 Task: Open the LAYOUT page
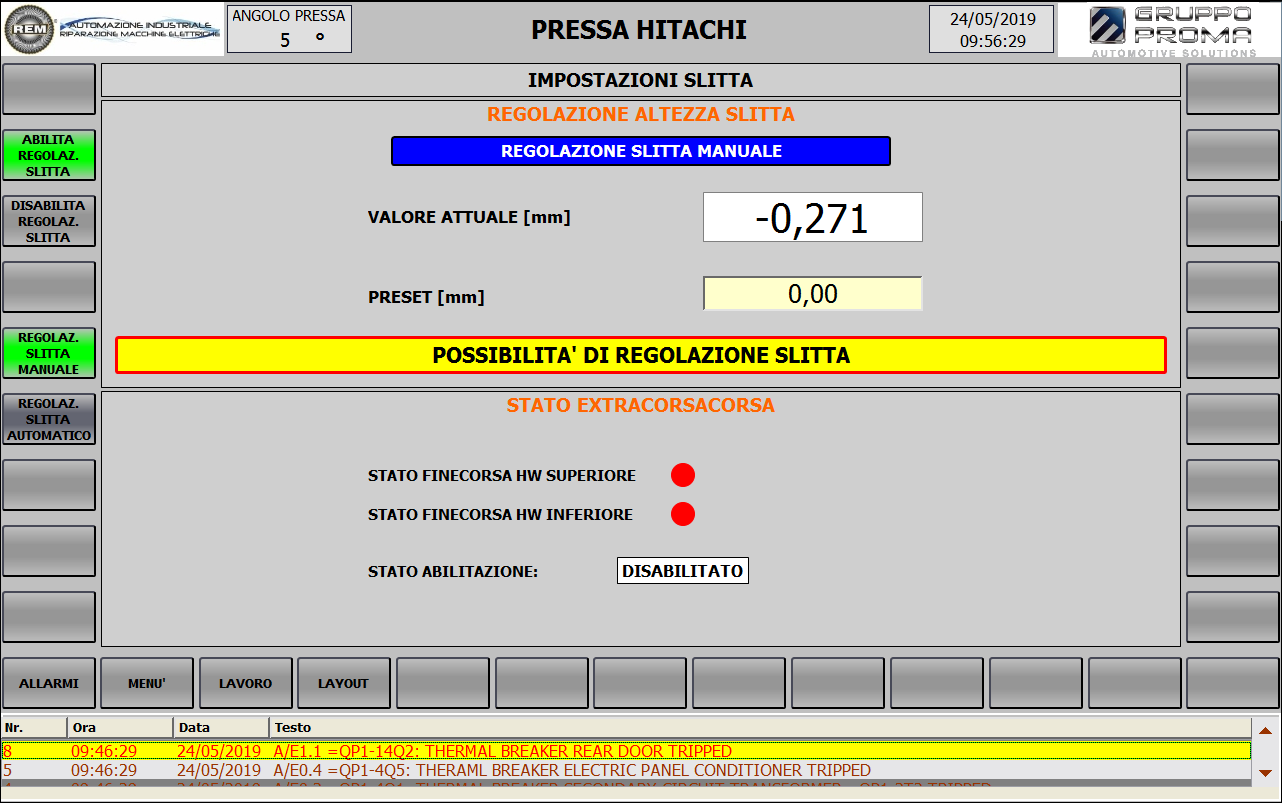pyautogui.click(x=344, y=683)
